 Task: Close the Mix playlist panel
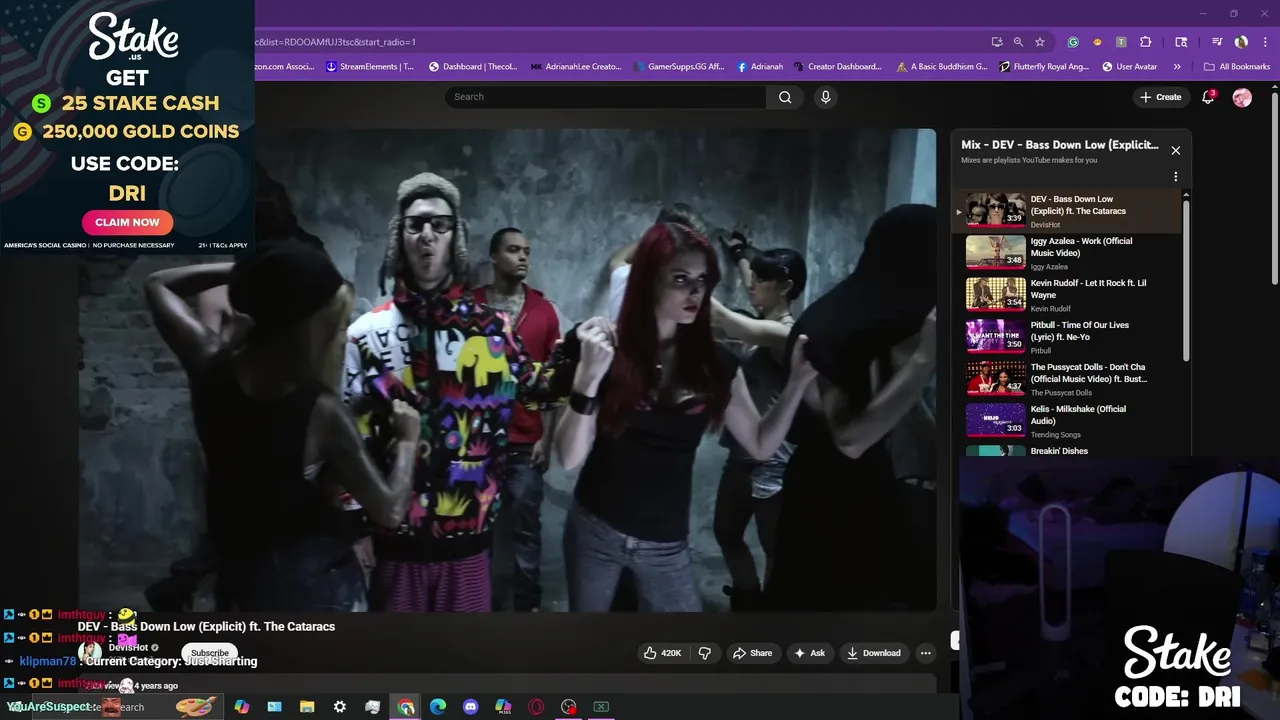pyautogui.click(x=1176, y=150)
